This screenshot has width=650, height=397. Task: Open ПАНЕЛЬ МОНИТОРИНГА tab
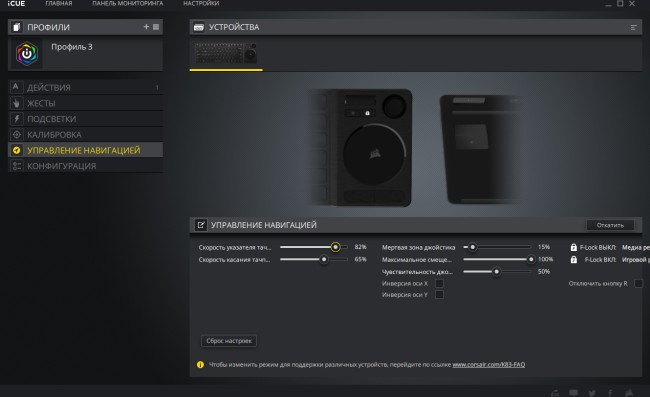coord(128,3)
